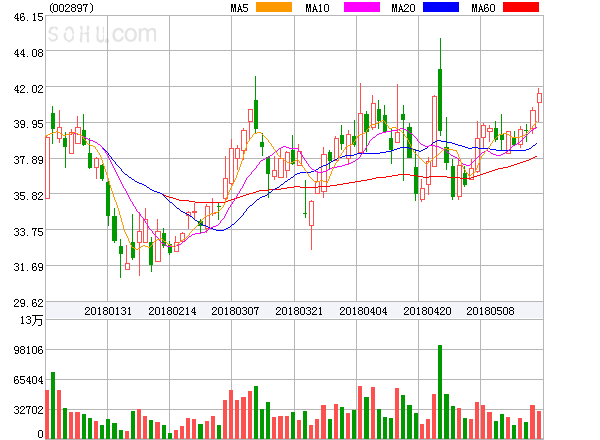600x440 pixels.
Task: Click the MA20 legend label
Action: [403, 8]
